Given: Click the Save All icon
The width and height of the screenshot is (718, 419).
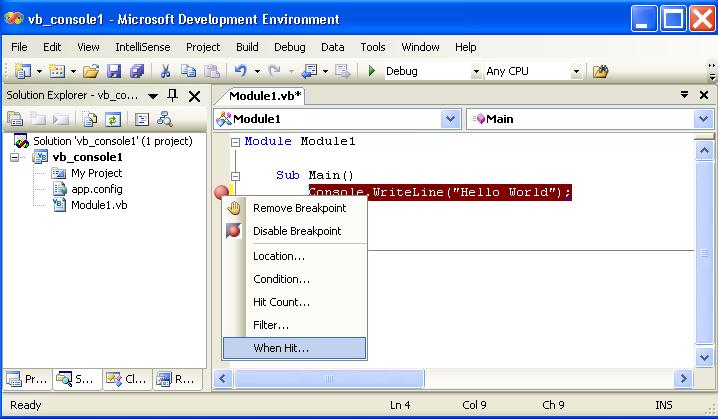Looking at the screenshot, I should tap(136, 71).
